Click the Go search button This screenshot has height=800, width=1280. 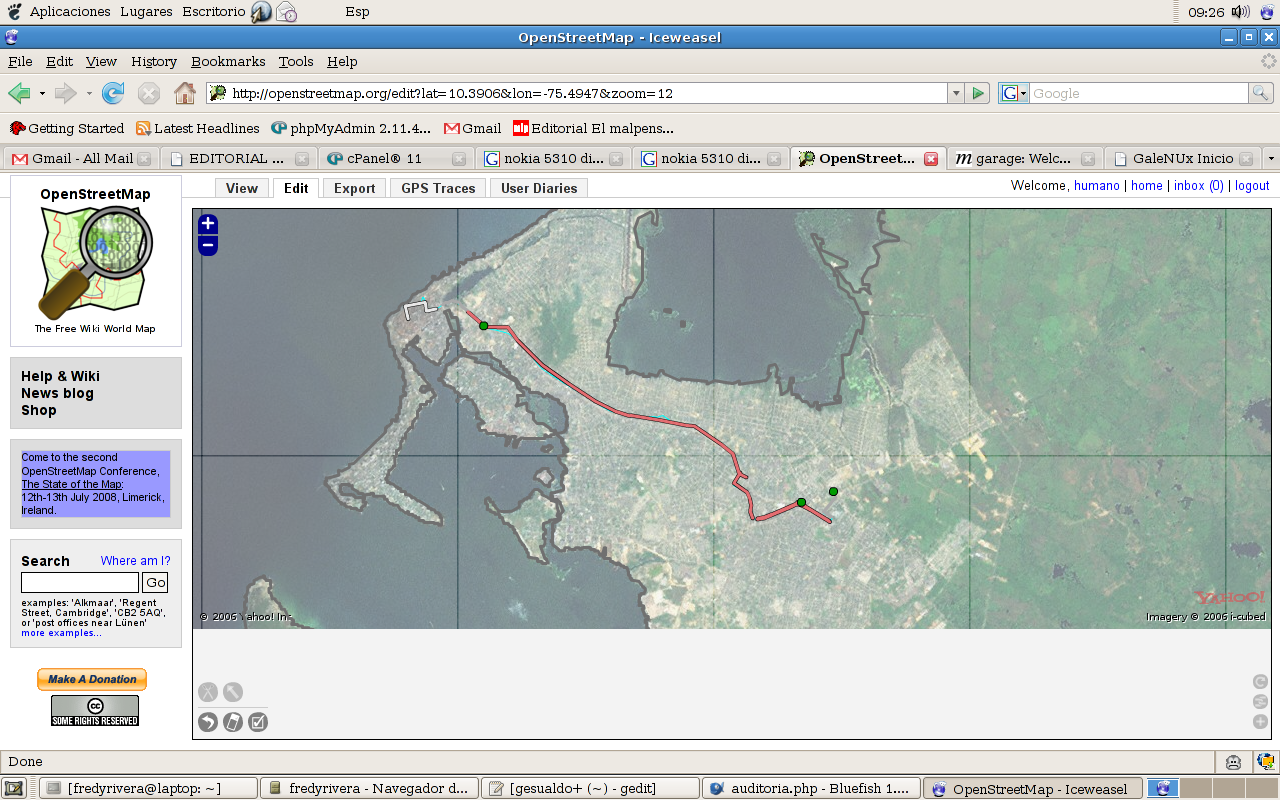click(x=155, y=582)
